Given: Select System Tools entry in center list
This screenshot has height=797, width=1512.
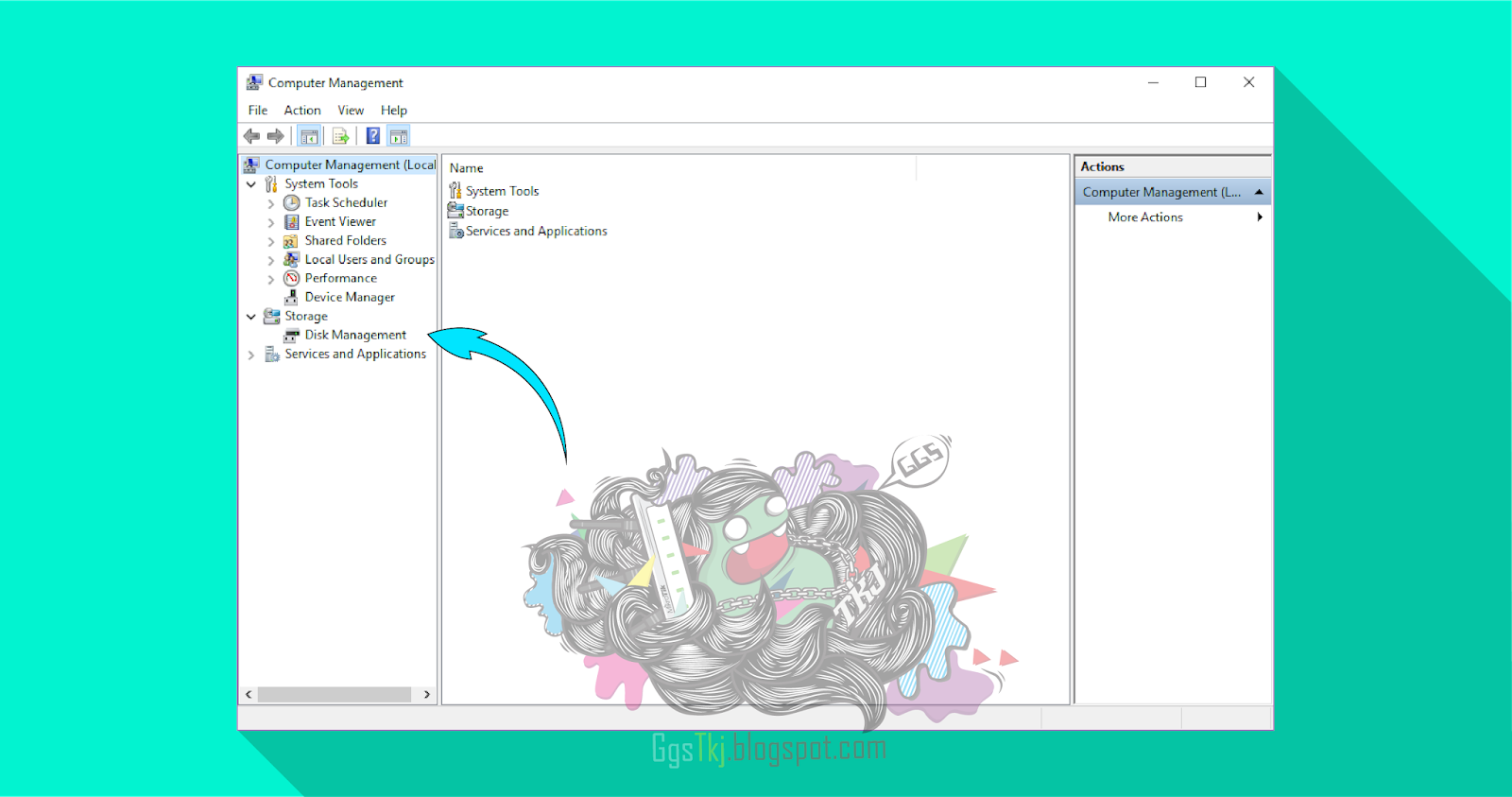Looking at the screenshot, I should (502, 191).
